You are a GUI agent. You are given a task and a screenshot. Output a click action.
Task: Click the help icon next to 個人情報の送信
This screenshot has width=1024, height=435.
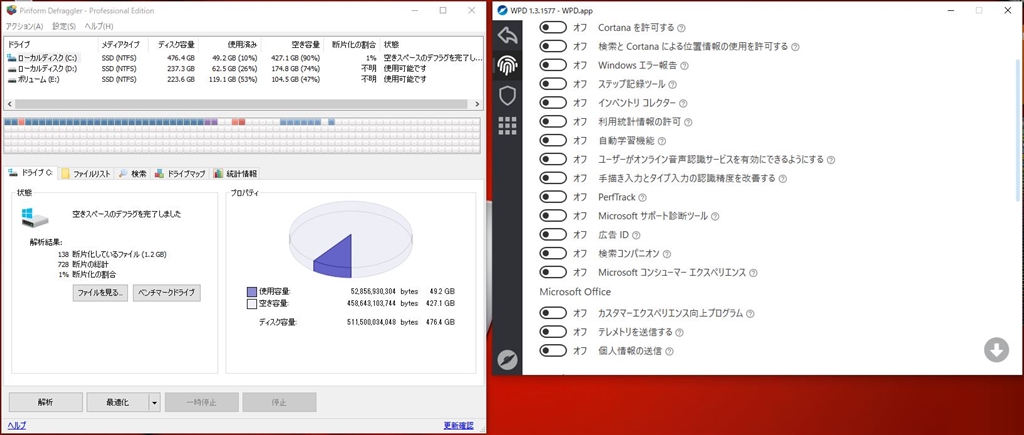pos(669,351)
